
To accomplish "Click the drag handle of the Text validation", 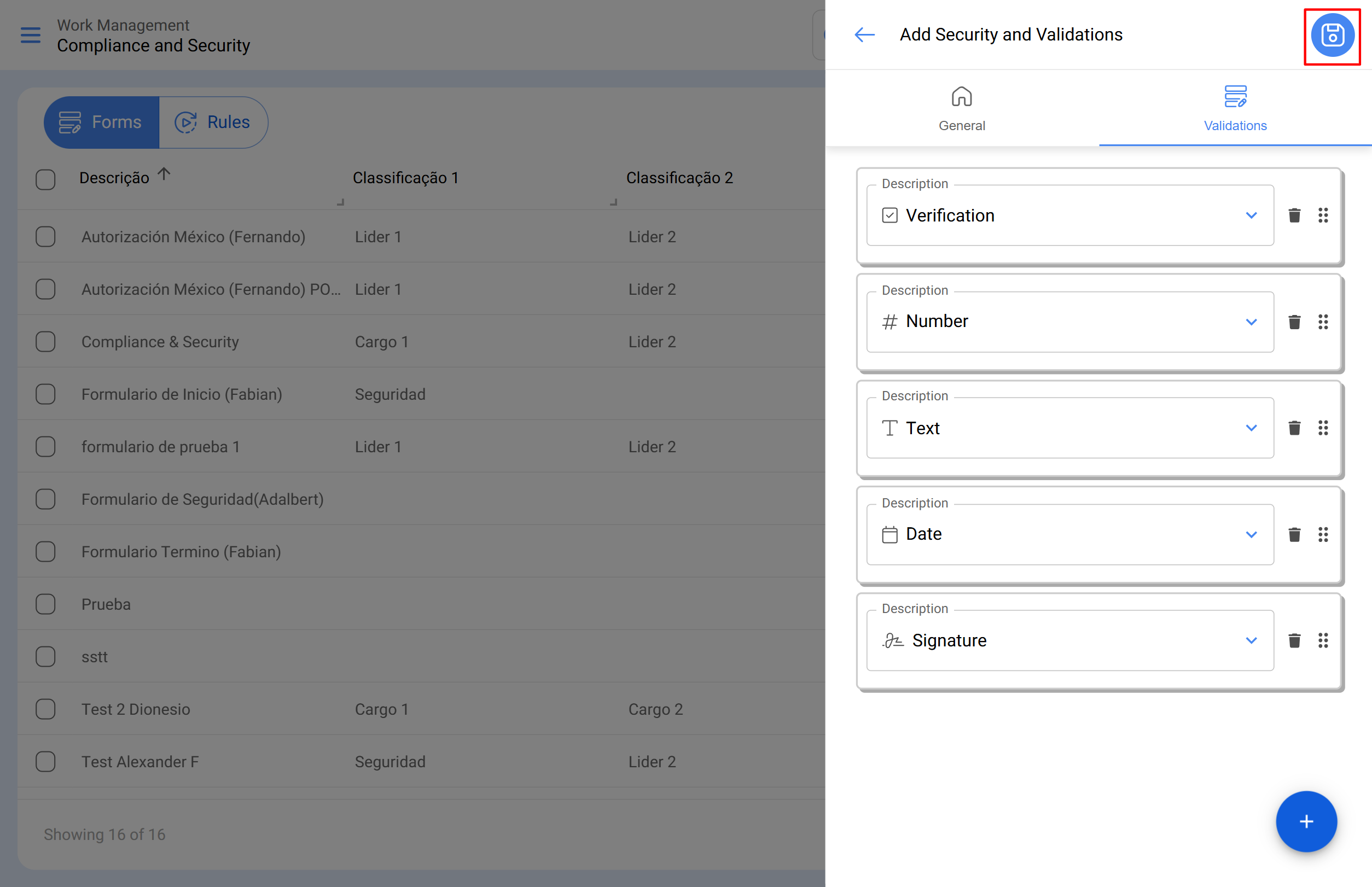I will pyautogui.click(x=1322, y=428).
